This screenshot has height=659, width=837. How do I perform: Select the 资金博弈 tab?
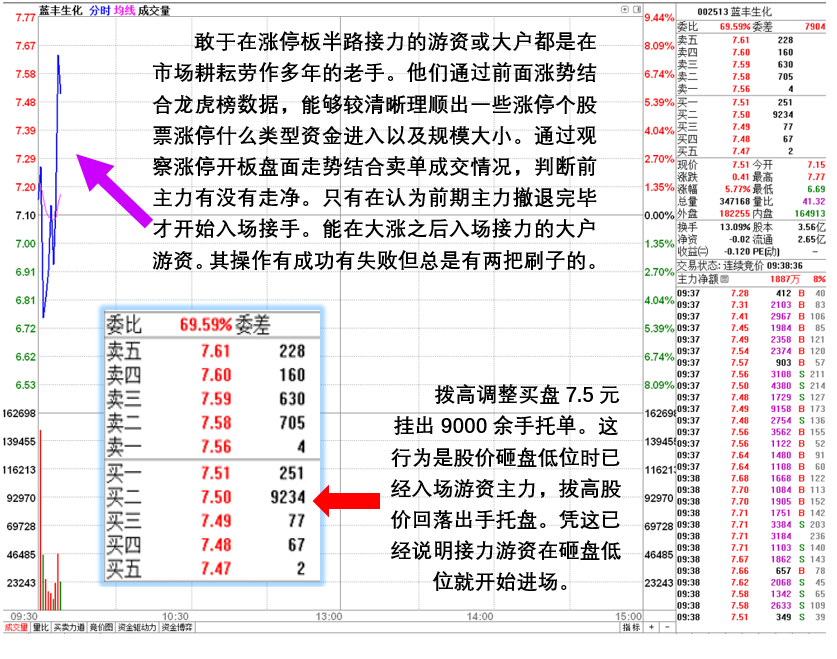(176, 628)
